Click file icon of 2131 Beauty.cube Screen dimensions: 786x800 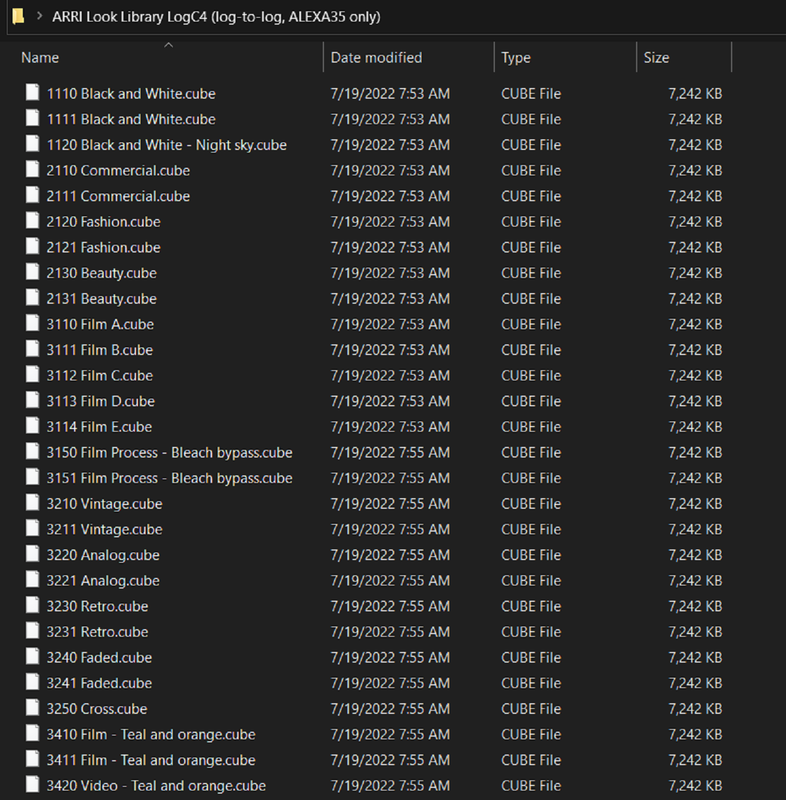(33, 297)
